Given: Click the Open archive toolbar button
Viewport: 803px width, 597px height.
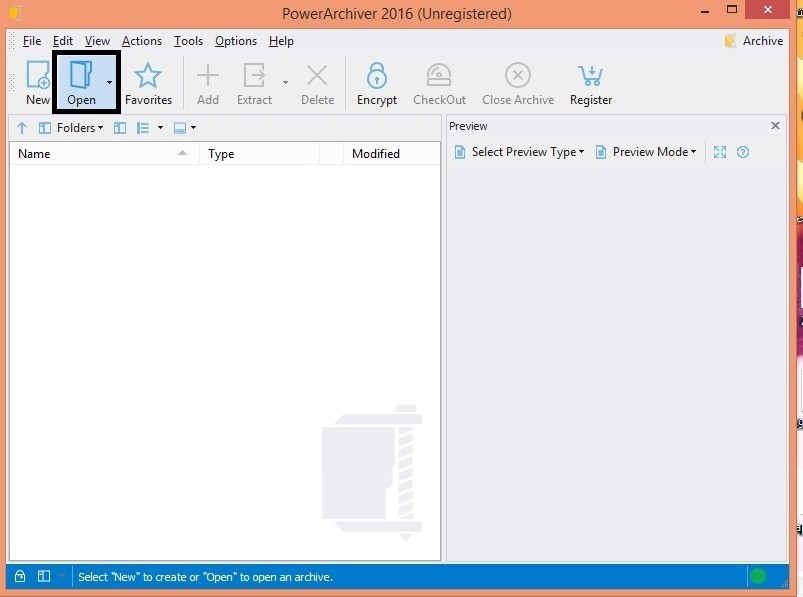Looking at the screenshot, I should (x=81, y=82).
